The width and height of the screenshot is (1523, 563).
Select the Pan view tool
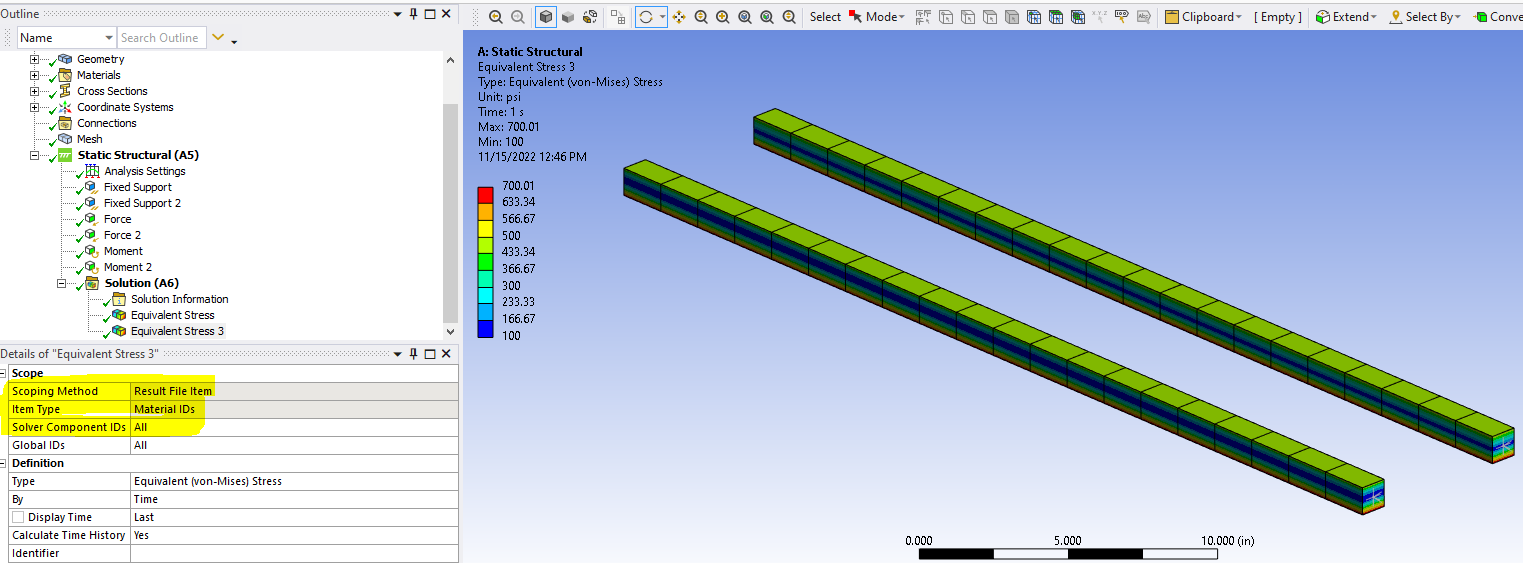click(679, 17)
